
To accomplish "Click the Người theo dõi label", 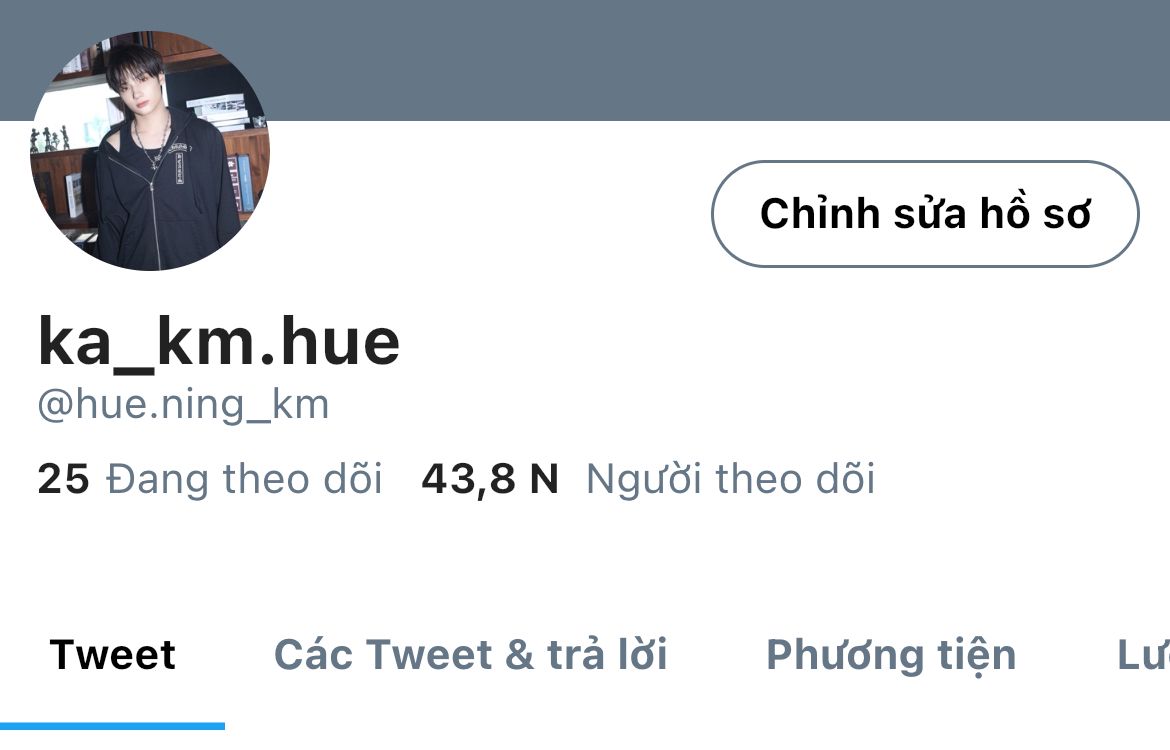I will [x=731, y=478].
